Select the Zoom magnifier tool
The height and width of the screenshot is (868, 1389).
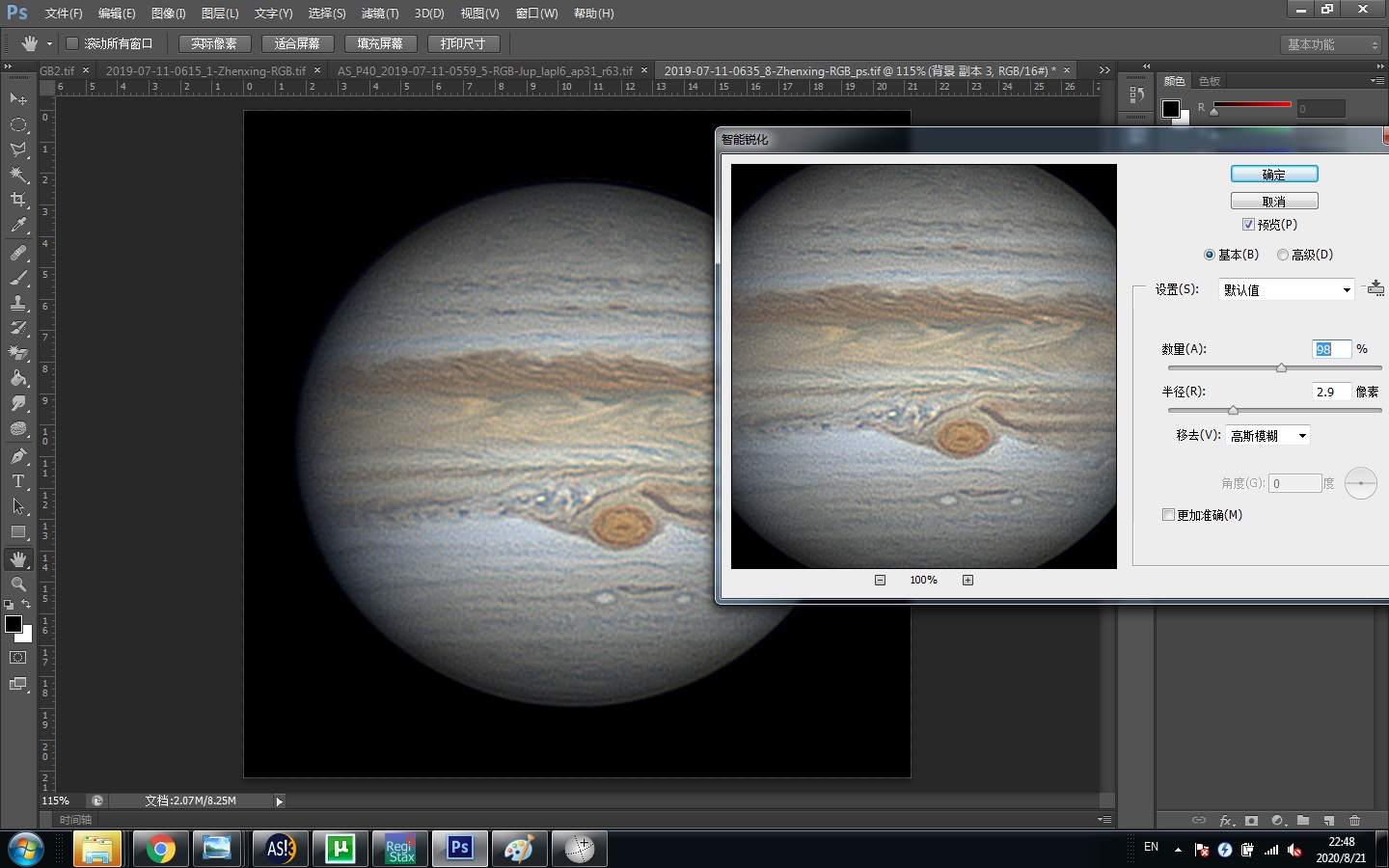(x=18, y=584)
